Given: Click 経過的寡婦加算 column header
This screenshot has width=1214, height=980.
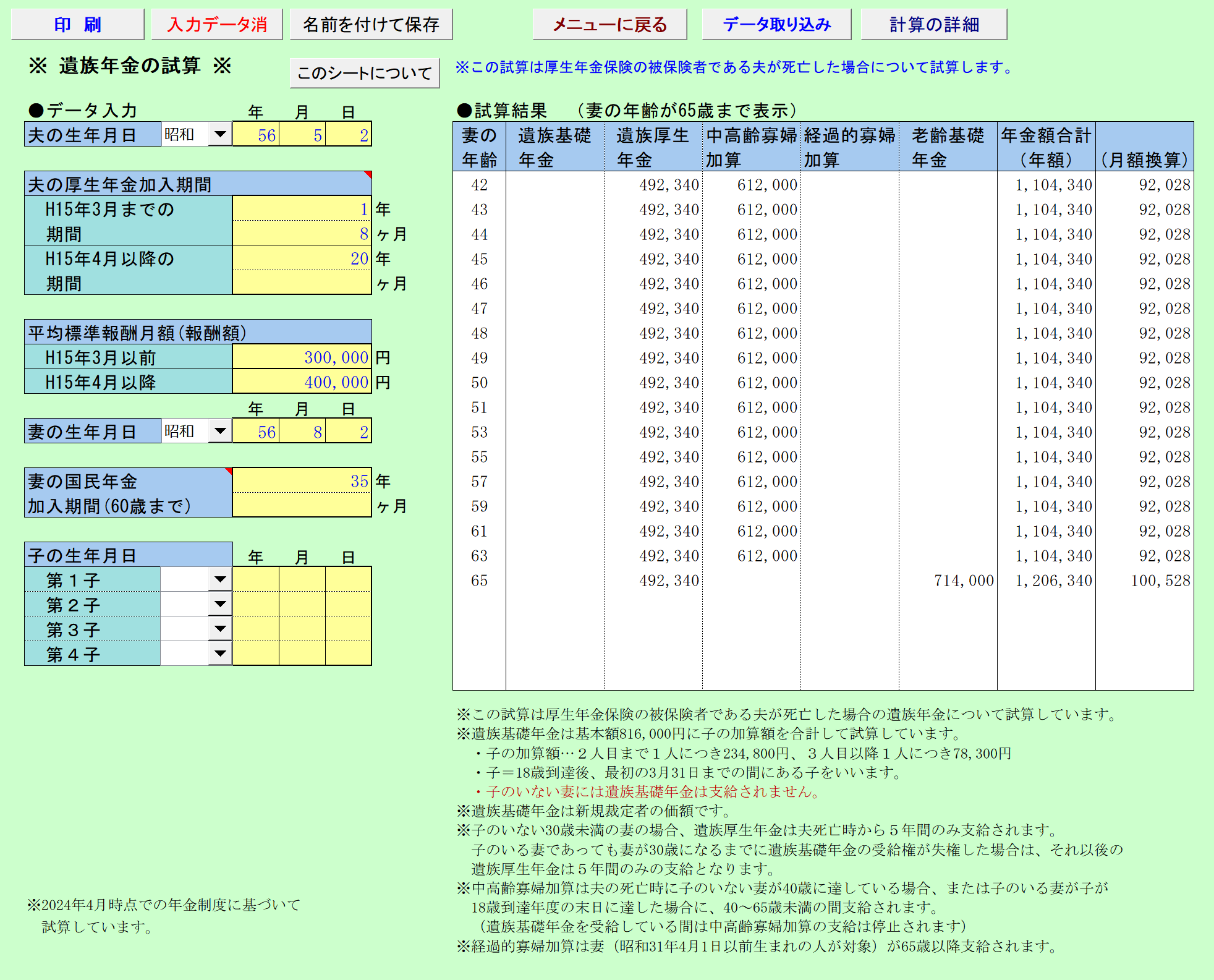Looking at the screenshot, I should click(x=850, y=147).
